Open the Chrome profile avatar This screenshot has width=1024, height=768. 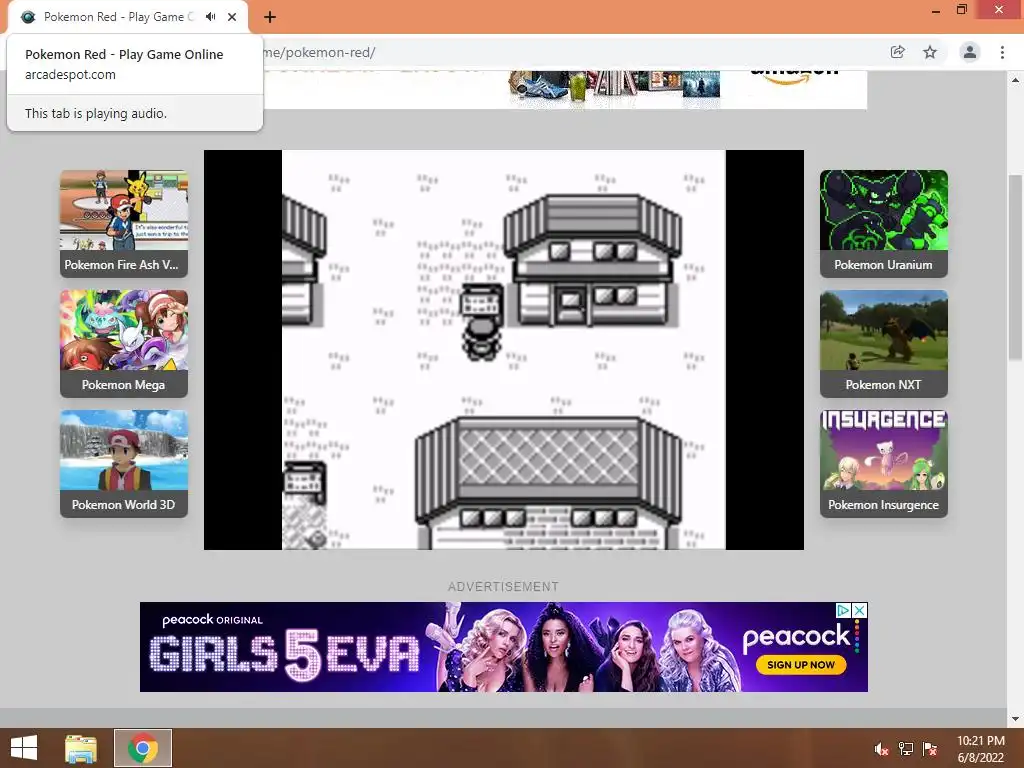pos(970,52)
